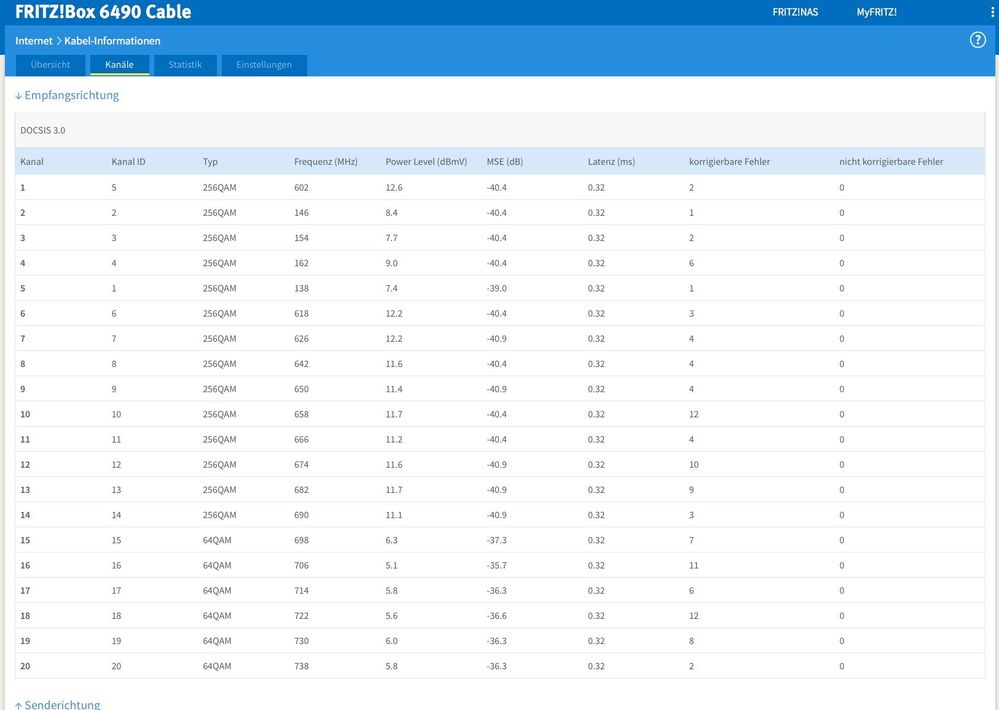This screenshot has height=710, width=999.
Task: Click the FRITZ!Box 6490 Cable logo title
Action: (103, 13)
